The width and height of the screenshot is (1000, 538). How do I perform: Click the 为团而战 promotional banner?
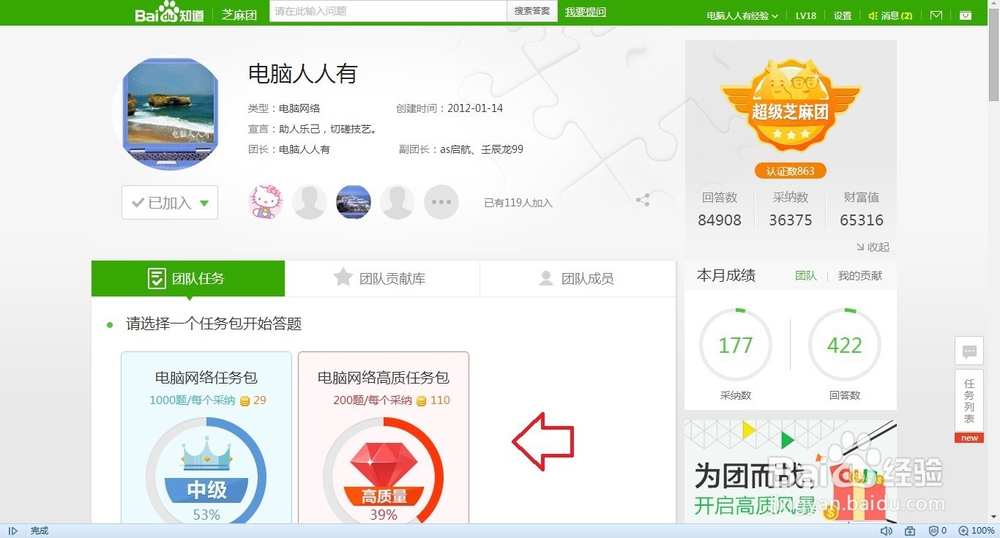coord(790,472)
